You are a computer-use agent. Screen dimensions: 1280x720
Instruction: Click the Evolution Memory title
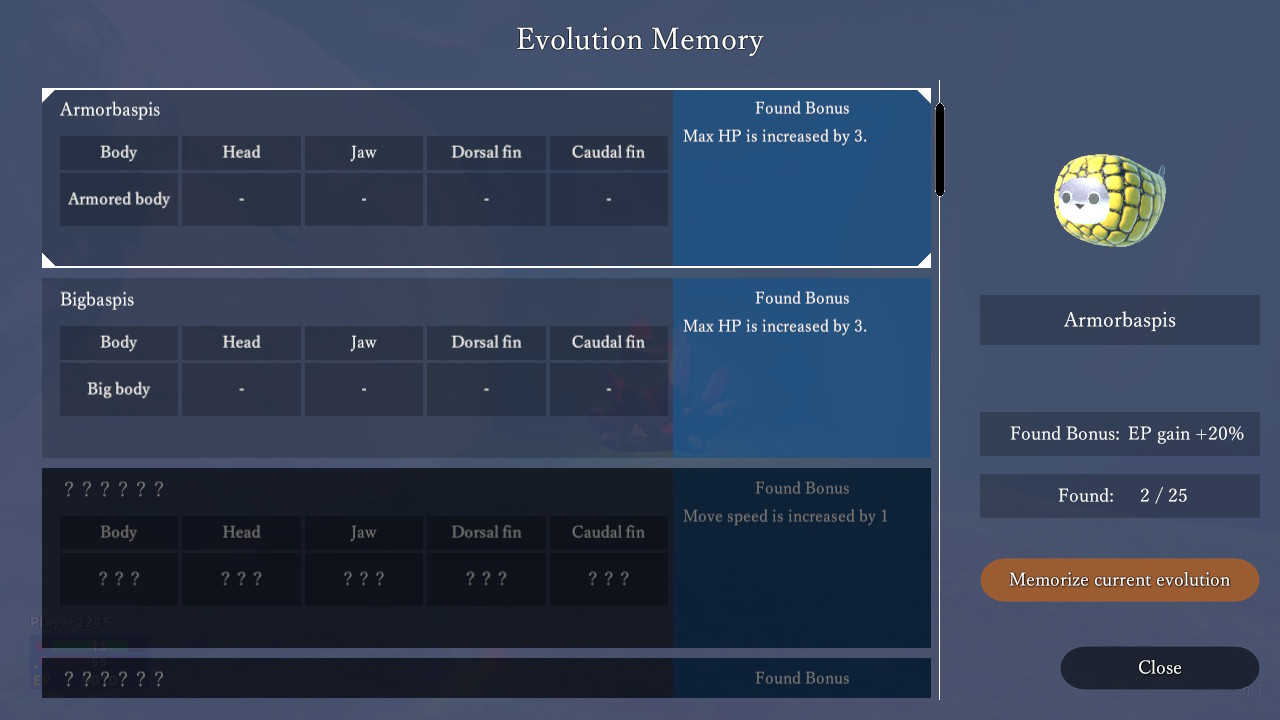point(640,40)
